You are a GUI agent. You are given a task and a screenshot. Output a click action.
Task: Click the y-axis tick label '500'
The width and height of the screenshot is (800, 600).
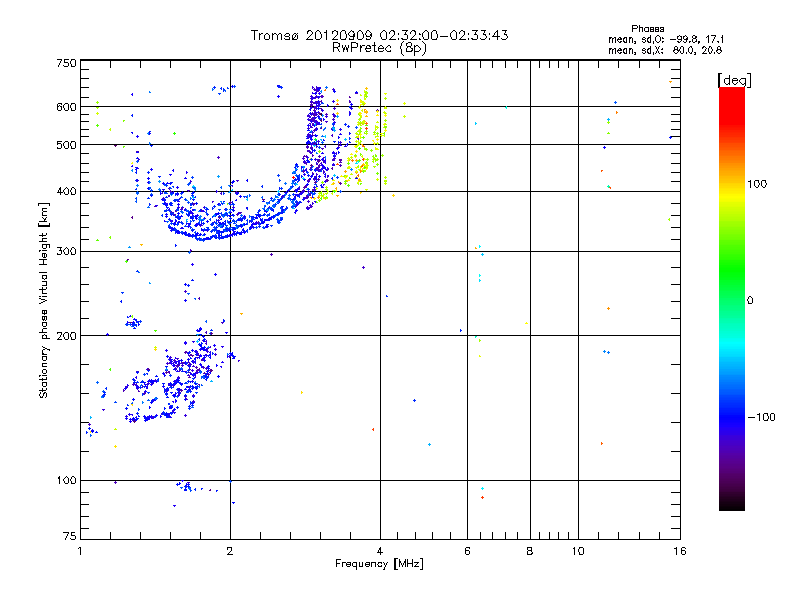pyautogui.click(x=66, y=145)
